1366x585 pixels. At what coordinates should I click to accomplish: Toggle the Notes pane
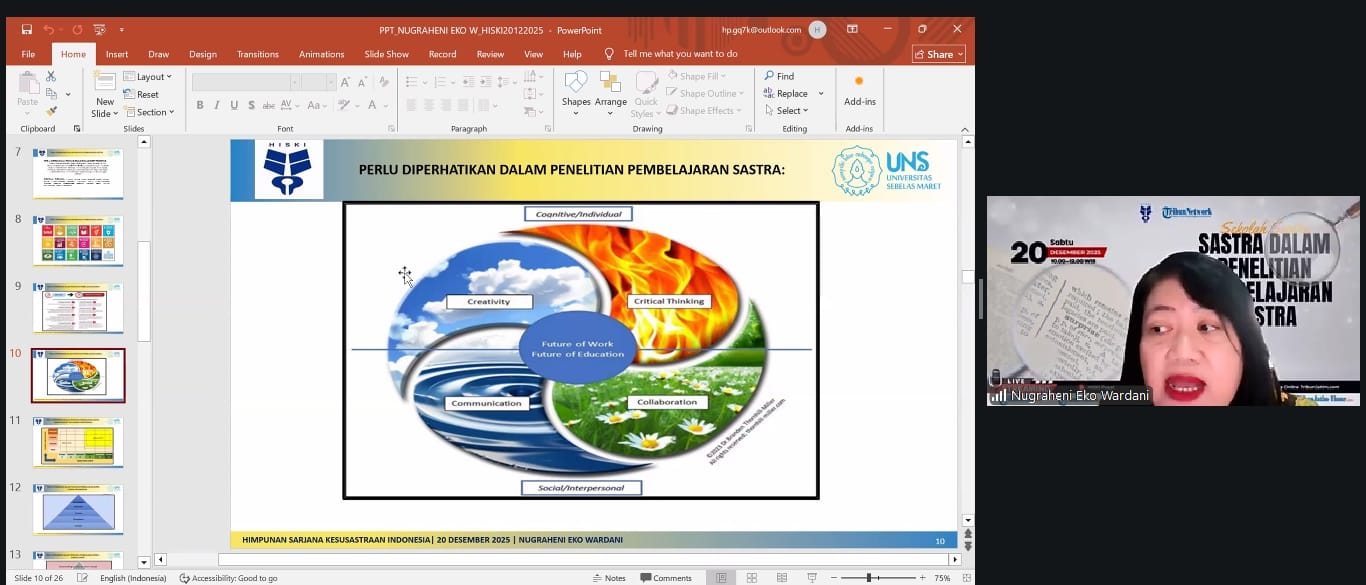tap(608, 578)
